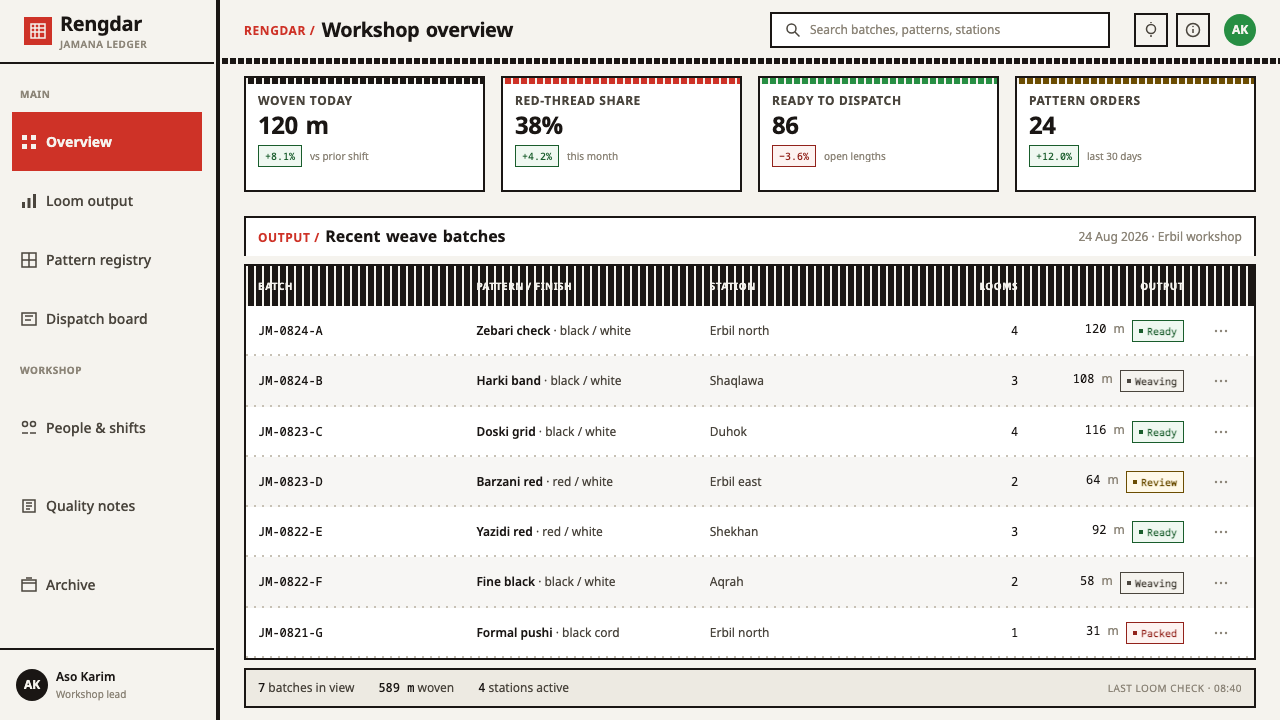
Task: Open more options for batch JM-0821-G
Action: (x=1221, y=633)
